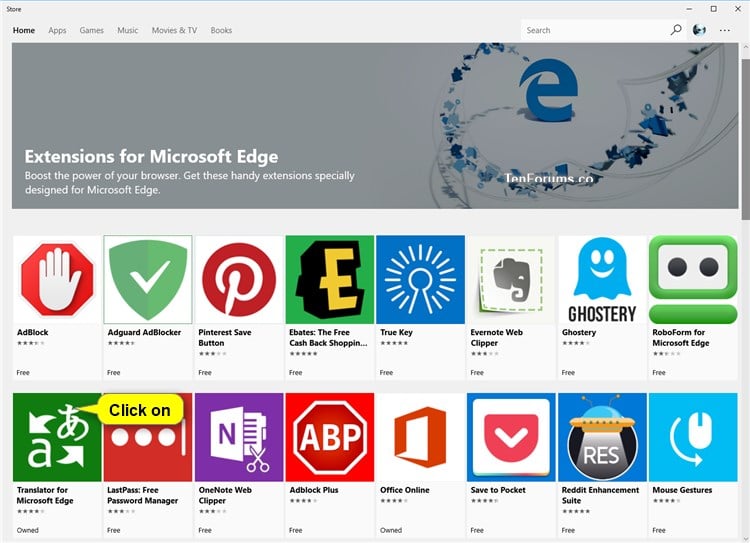Open the OneNote Web Clipper purple icon
This screenshot has width=750, height=543.
(x=239, y=437)
